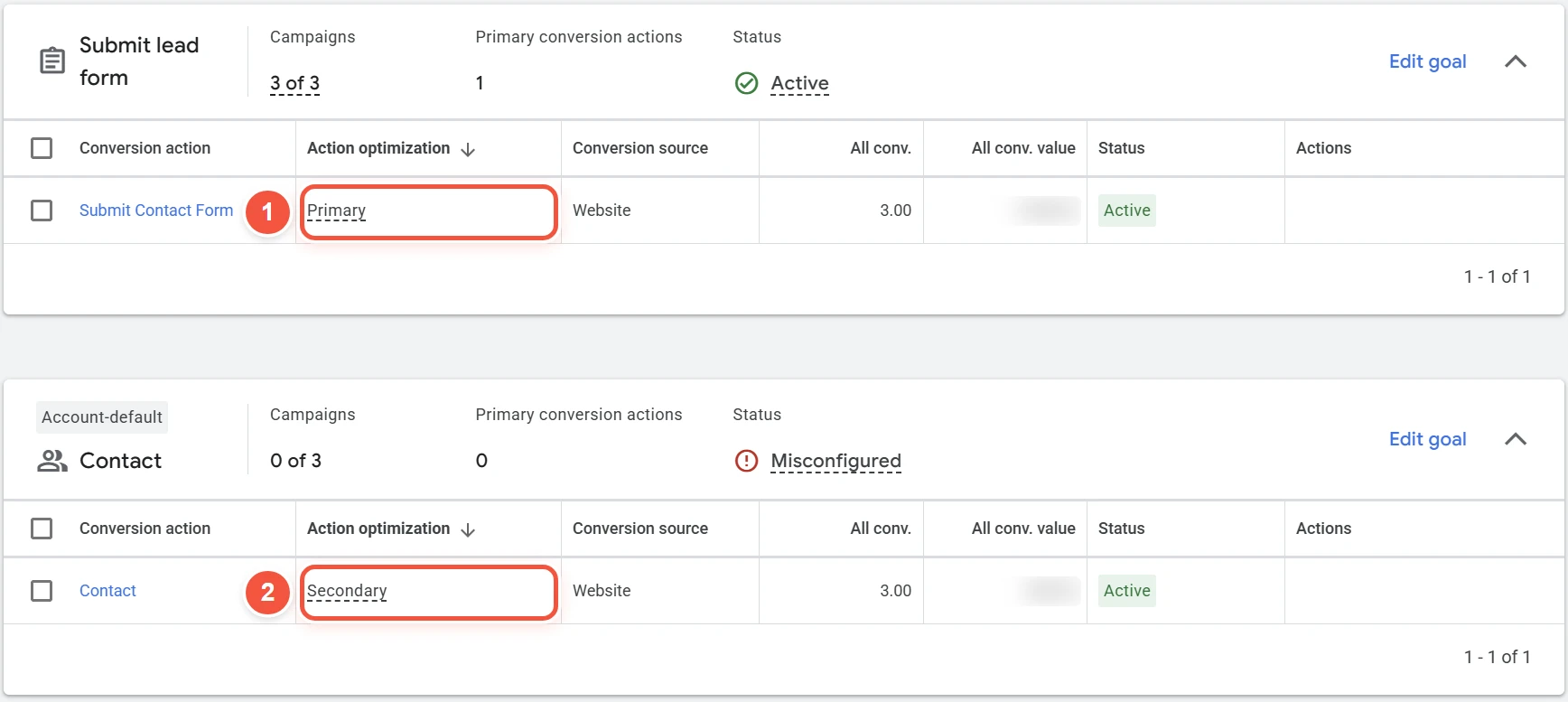Select all checkbox in Submit lead form table
This screenshot has width=1568, height=702.
pyautogui.click(x=42, y=148)
